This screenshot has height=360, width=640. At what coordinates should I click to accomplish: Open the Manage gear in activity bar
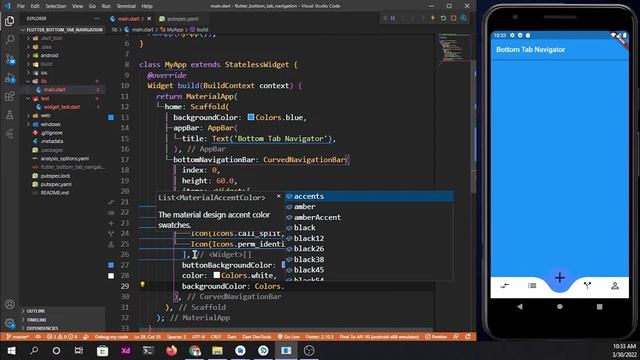[x=10, y=323]
